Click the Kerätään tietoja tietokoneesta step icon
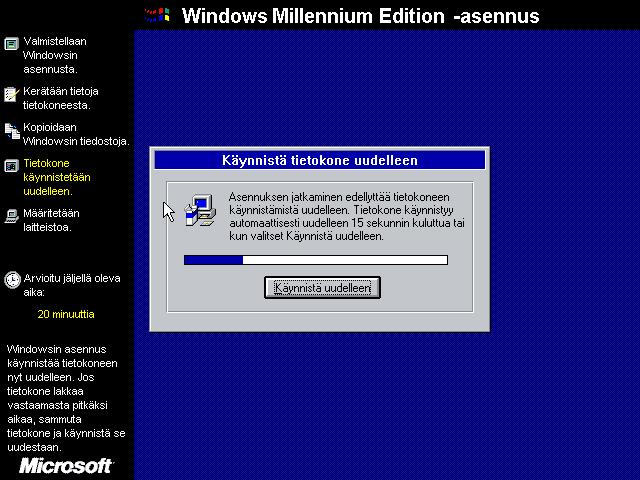Viewport: 640px width, 480px height. 11,94
